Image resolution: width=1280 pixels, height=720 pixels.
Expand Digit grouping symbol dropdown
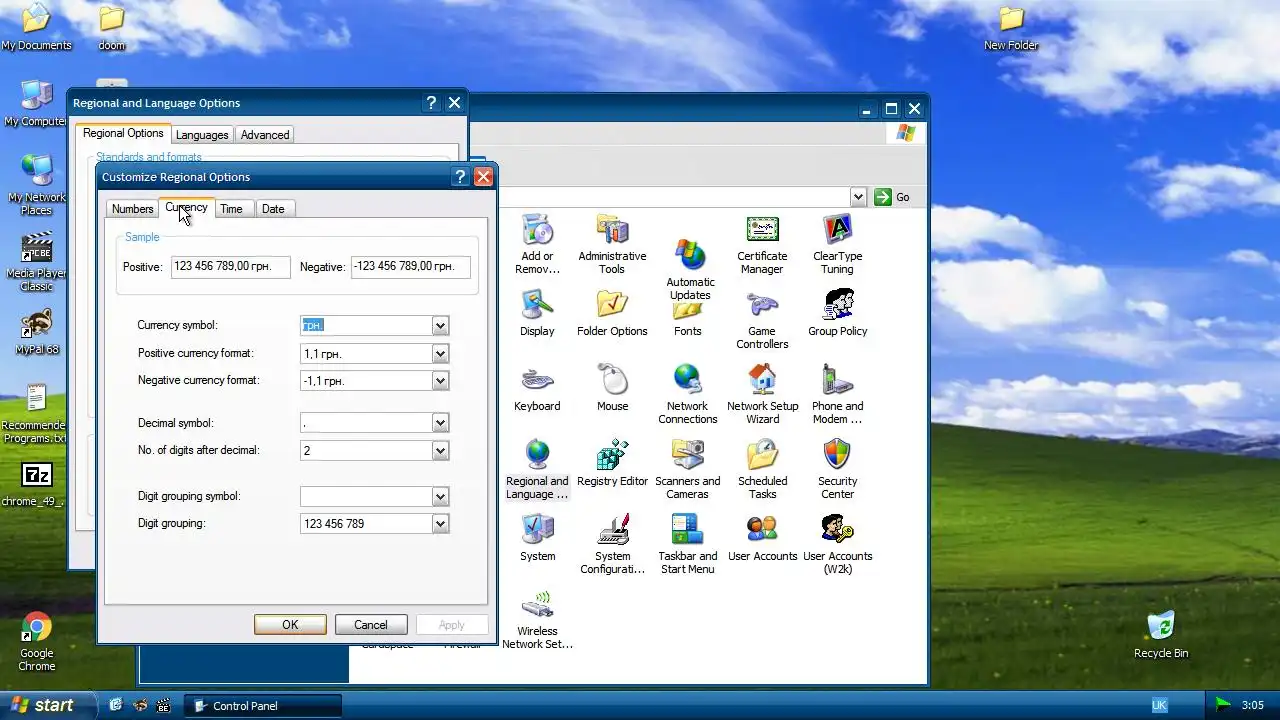click(x=440, y=497)
